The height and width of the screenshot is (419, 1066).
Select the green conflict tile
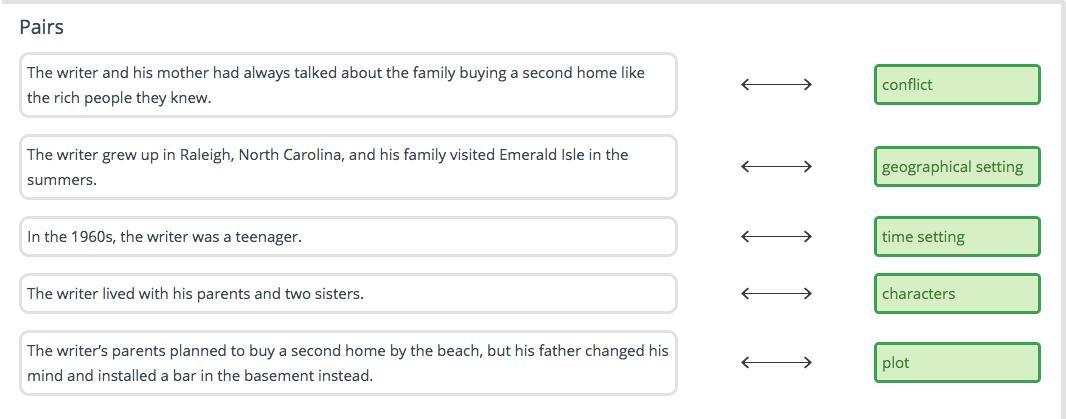[956, 85]
